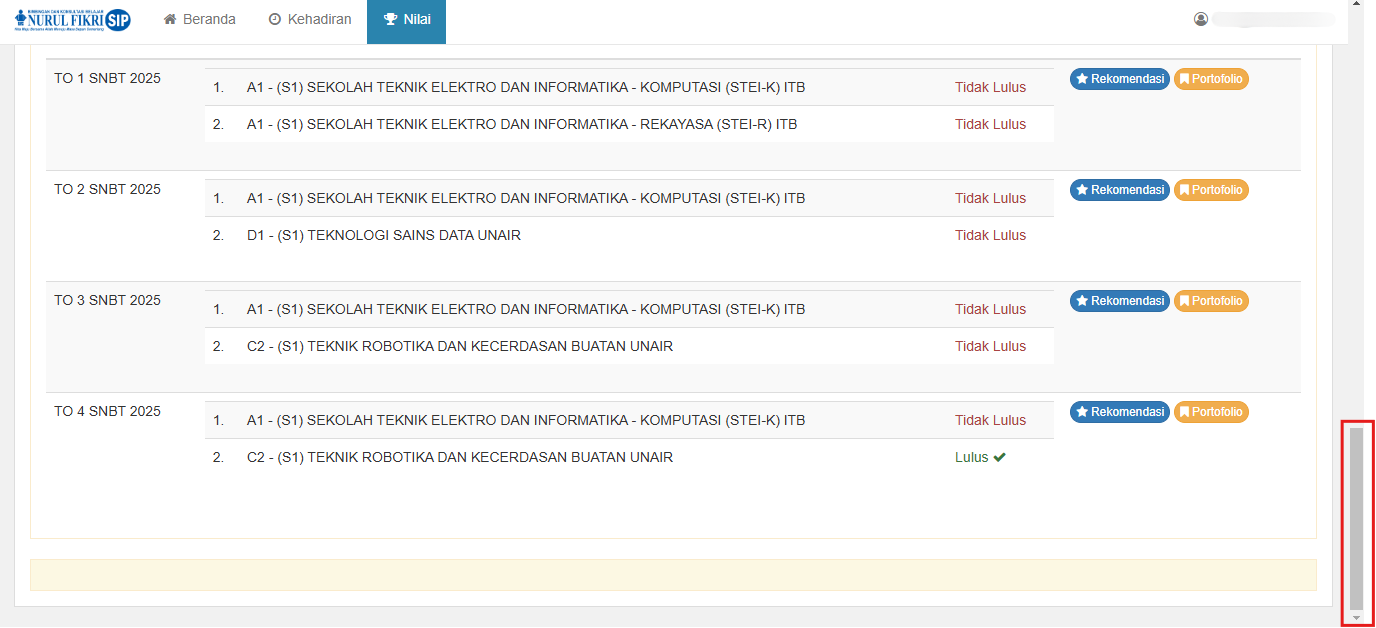Click the Nurul Fikri SIP logo

coord(73,20)
